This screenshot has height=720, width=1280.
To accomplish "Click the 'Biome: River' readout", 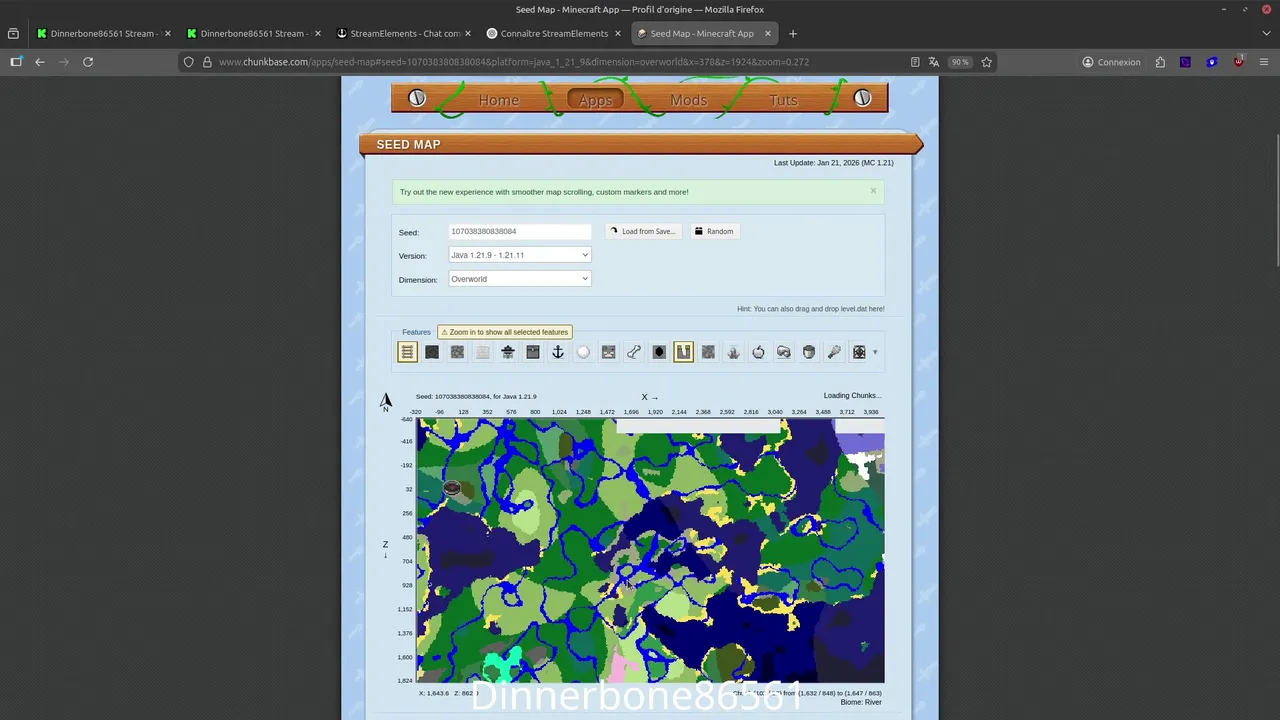I will (861, 702).
